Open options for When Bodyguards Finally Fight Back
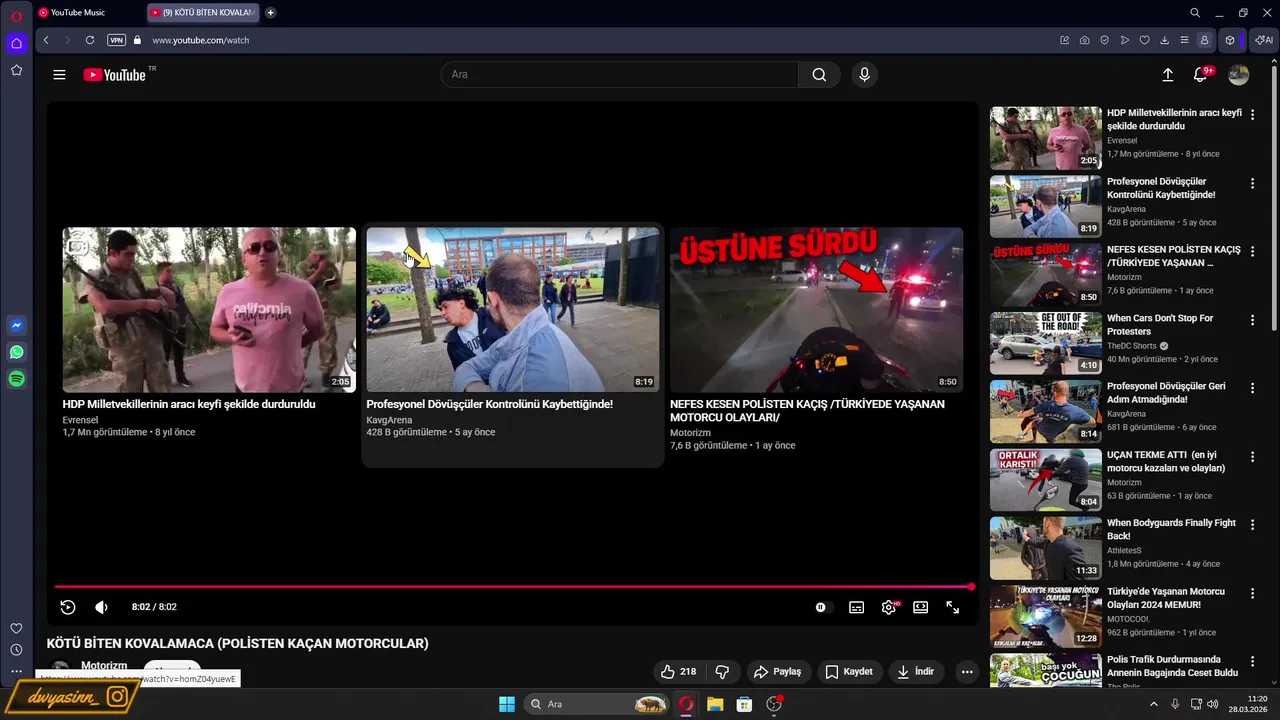The height and width of the screenshot is (720, 1280). pos(1252,525)
